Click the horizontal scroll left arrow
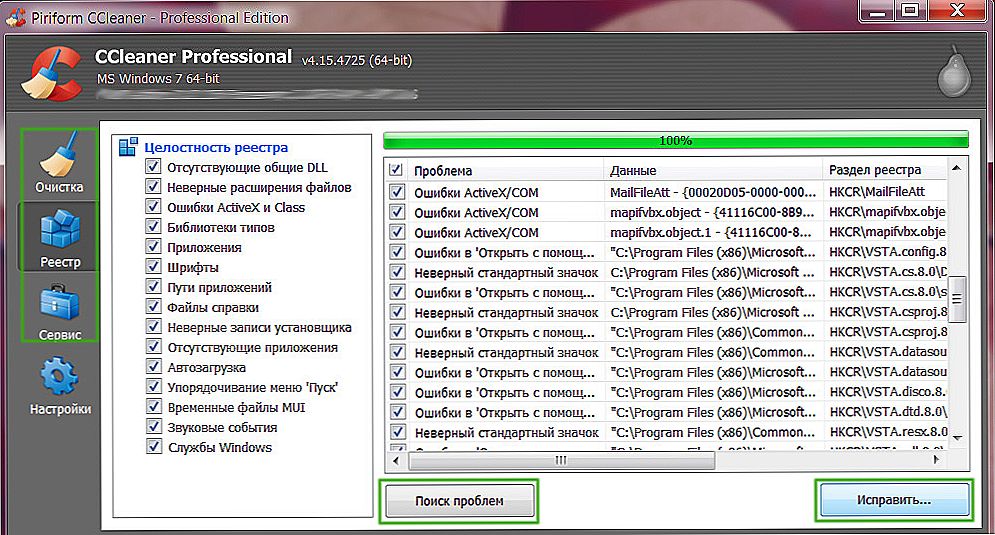Image resolution: width=995 pixels, height=535 pixels. click(x=396, y=460)
